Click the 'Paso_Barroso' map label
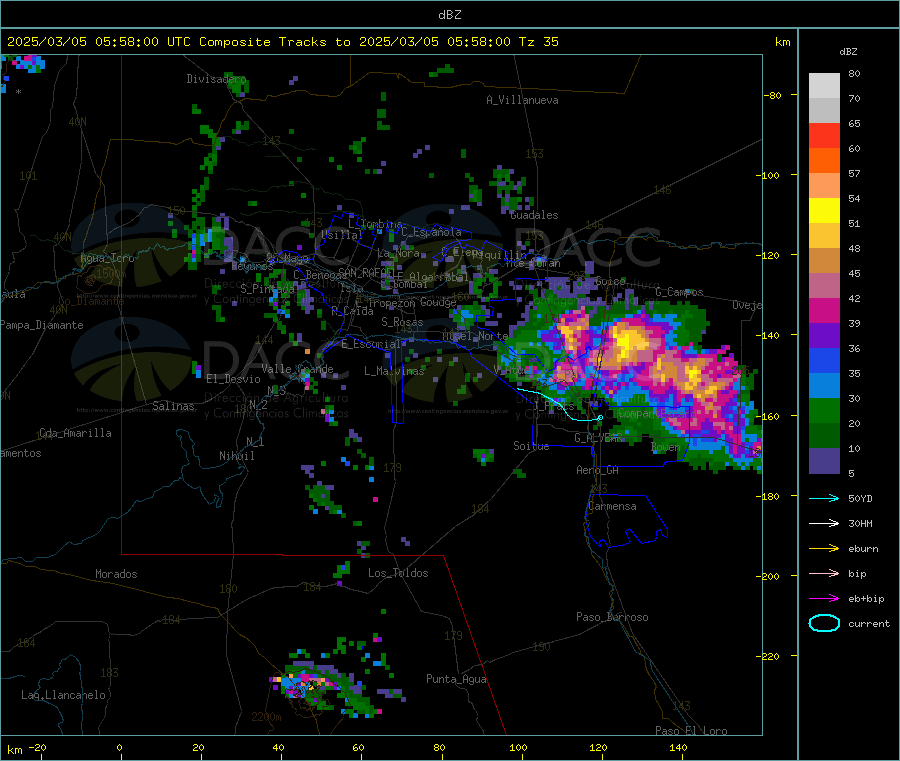Viewport: 900px width, 761px height. 612,617
